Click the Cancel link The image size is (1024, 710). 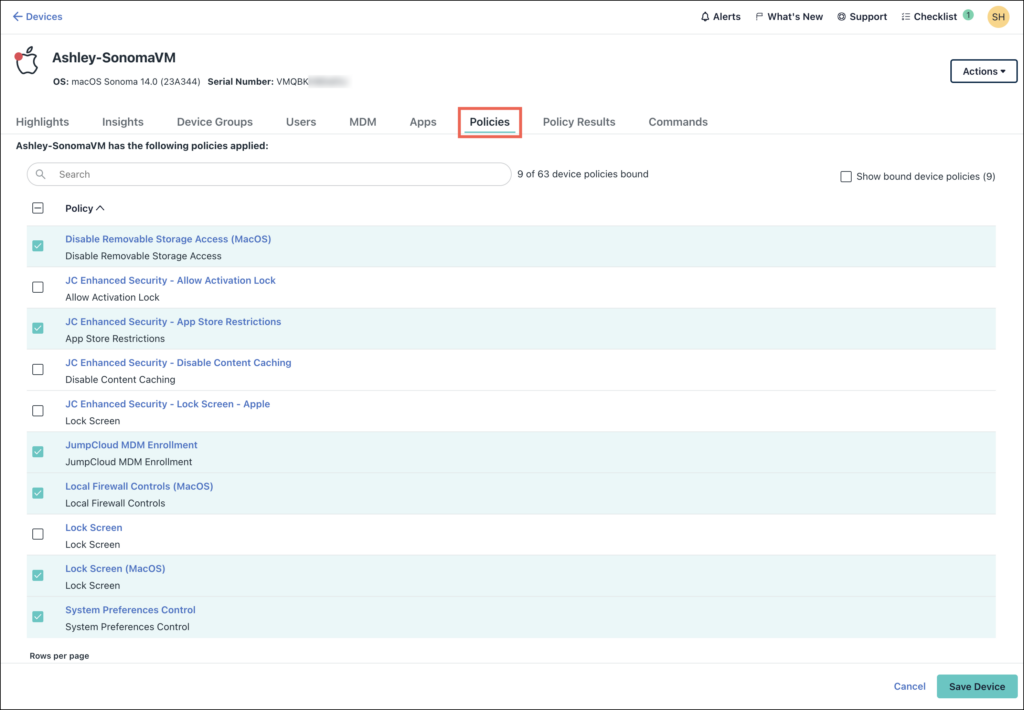[x=909, y=686]
